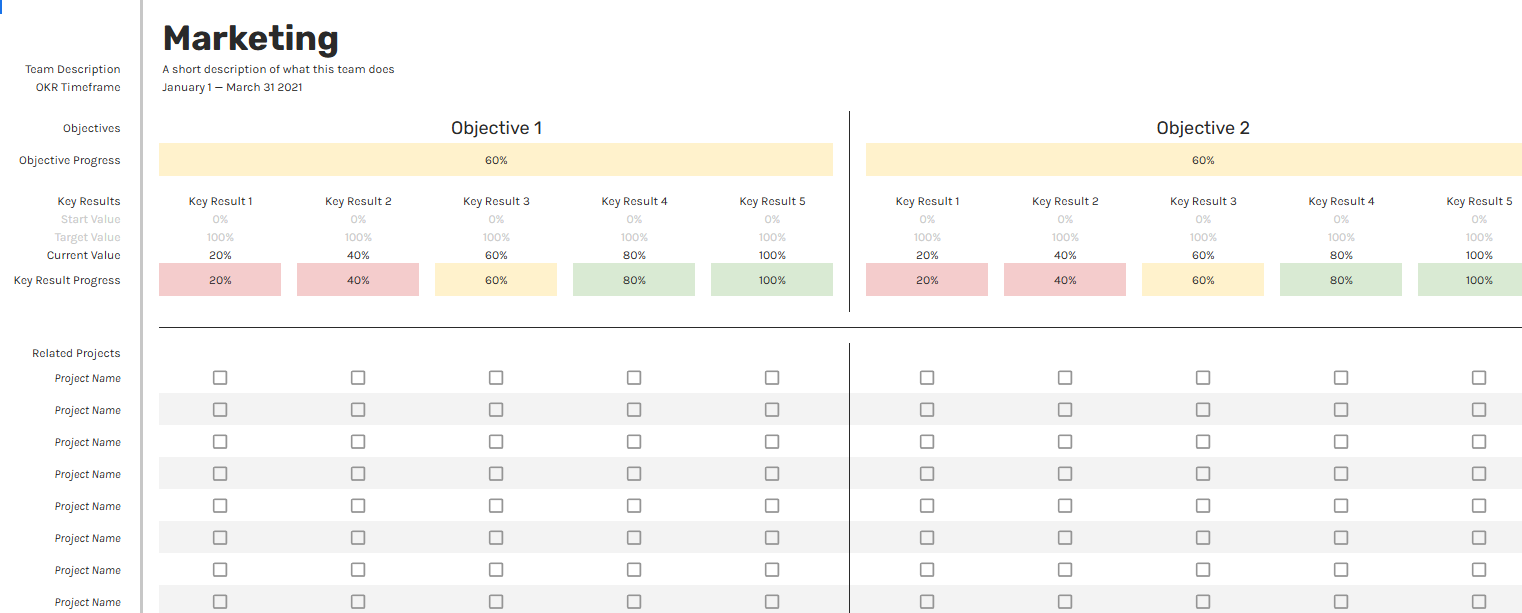Image resolution: width=1522 pixels, height=613 pixels.
Task: Click the red 20% progress cell under Objective 1
Action: click(x=220, y=280)
